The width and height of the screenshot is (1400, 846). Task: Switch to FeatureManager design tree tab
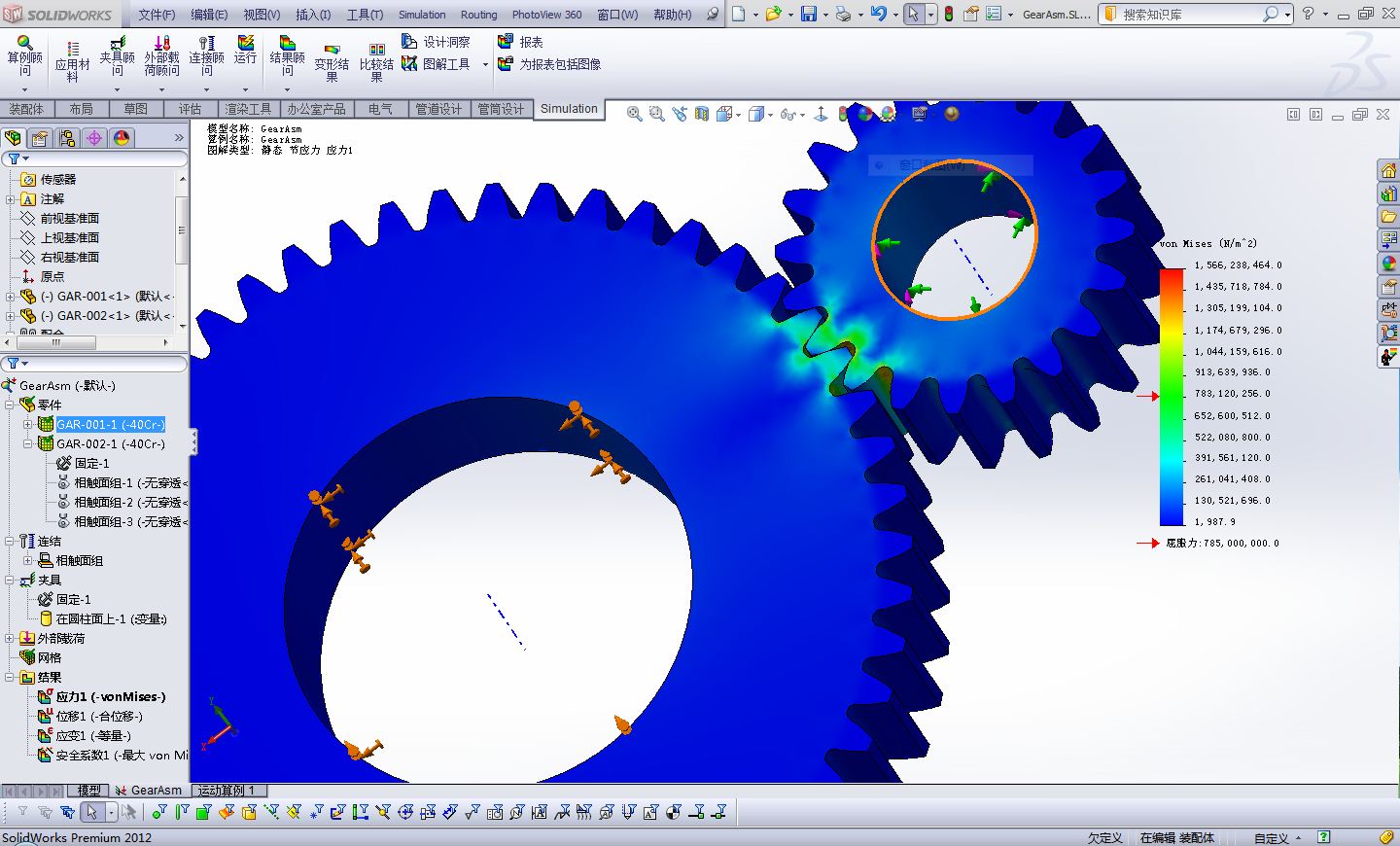tap(14, 138)
